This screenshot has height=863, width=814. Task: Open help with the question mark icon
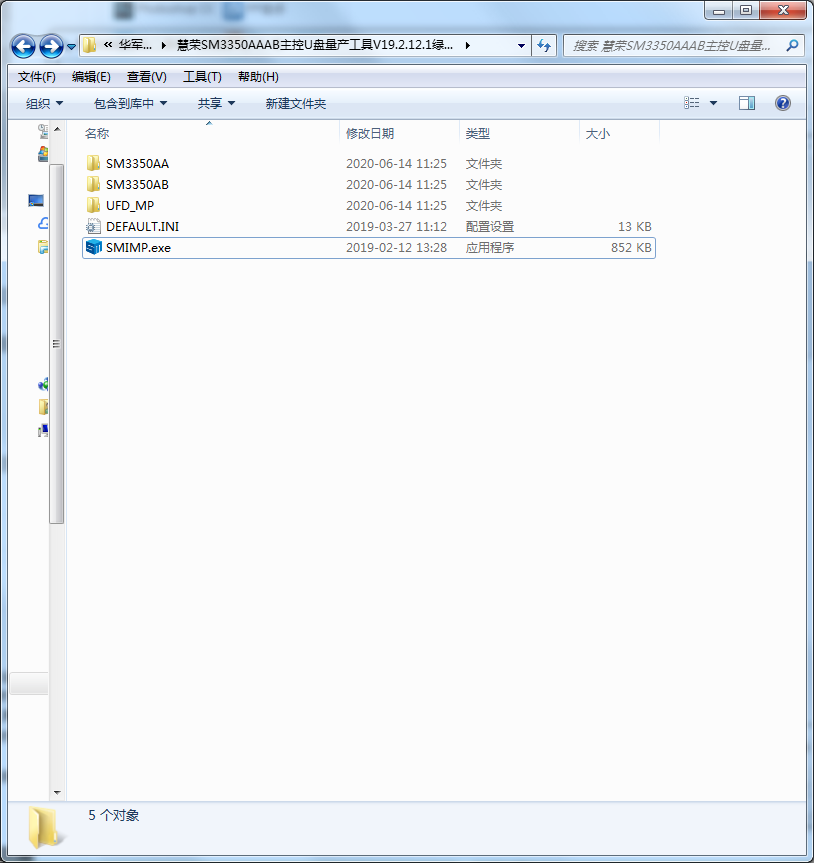tap(783, 103)
